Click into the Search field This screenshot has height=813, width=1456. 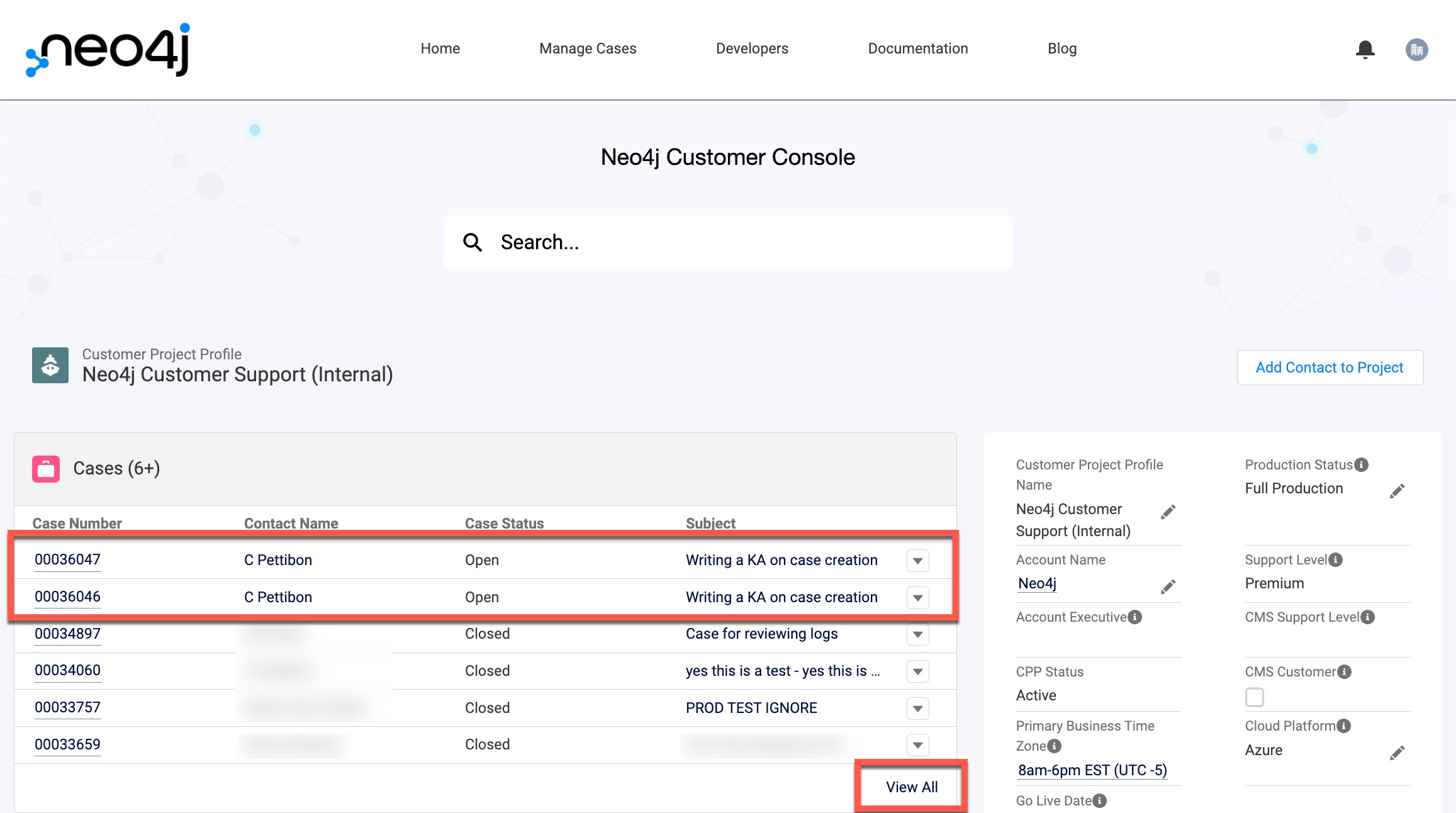pyautogui.click(x=728, y=242)
